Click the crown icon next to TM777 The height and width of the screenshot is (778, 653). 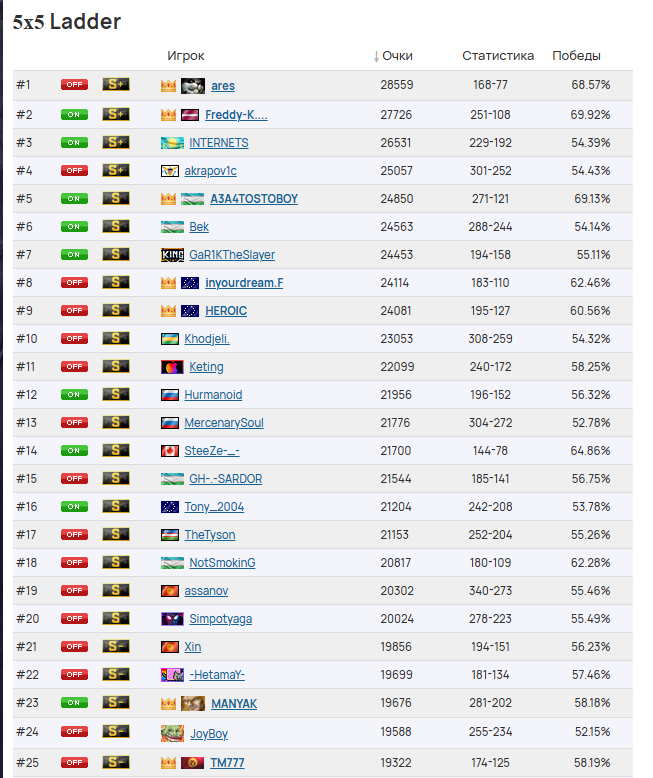[x=168, y=763]
